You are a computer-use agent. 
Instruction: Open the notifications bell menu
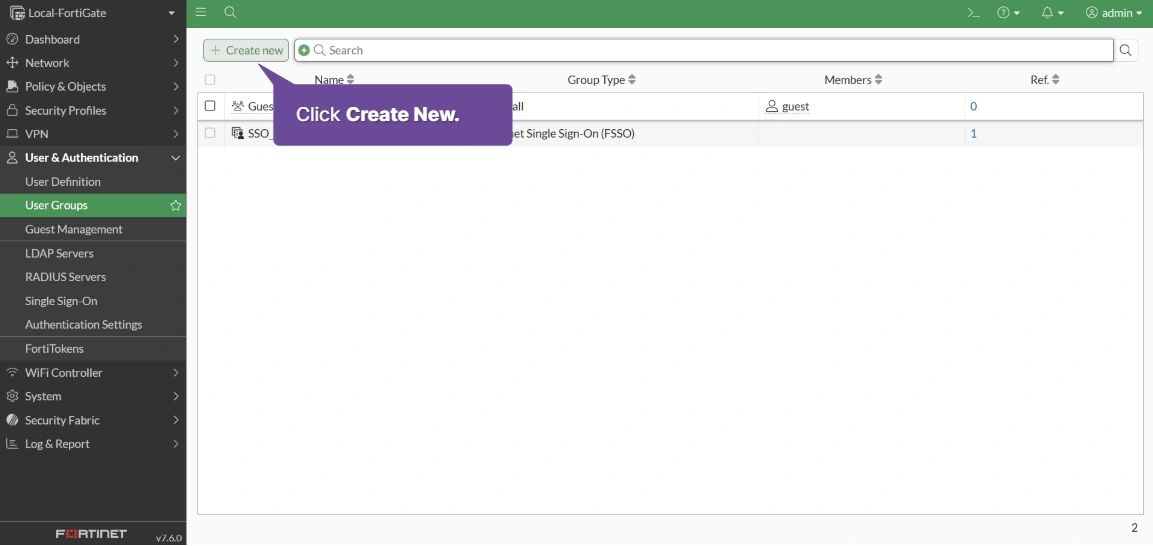1052,12
